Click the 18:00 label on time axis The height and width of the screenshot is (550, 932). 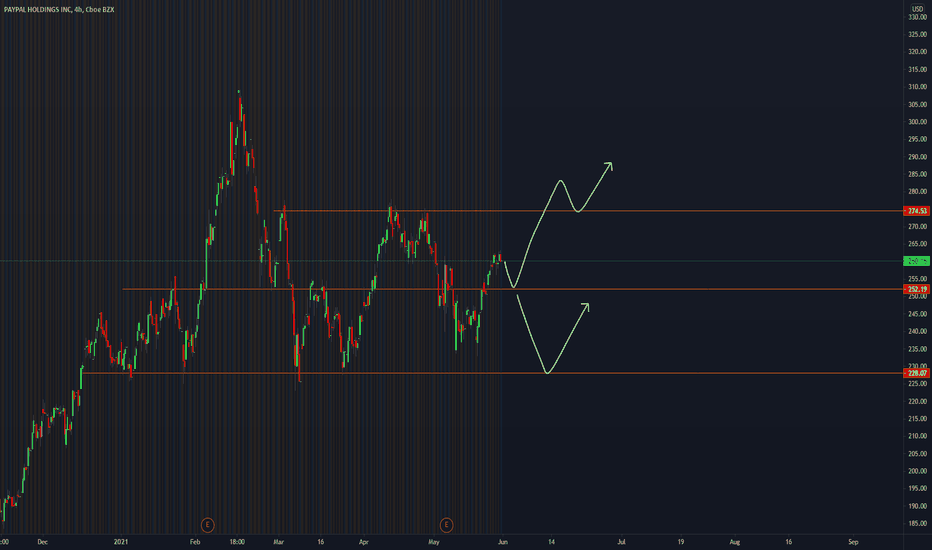coord(237,542)
